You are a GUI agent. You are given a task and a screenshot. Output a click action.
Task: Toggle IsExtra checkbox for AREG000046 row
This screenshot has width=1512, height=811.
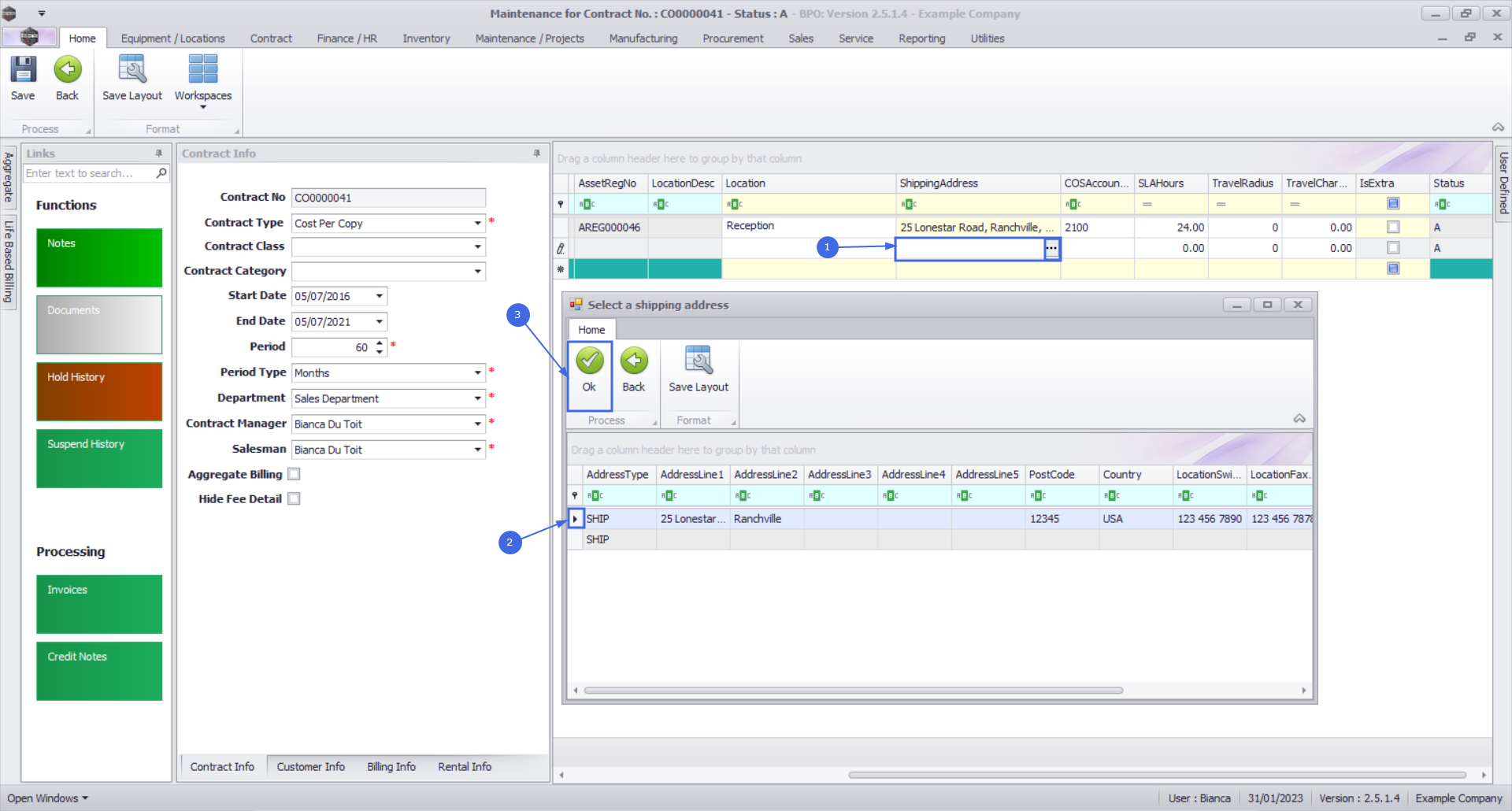tap(1393, 227)
